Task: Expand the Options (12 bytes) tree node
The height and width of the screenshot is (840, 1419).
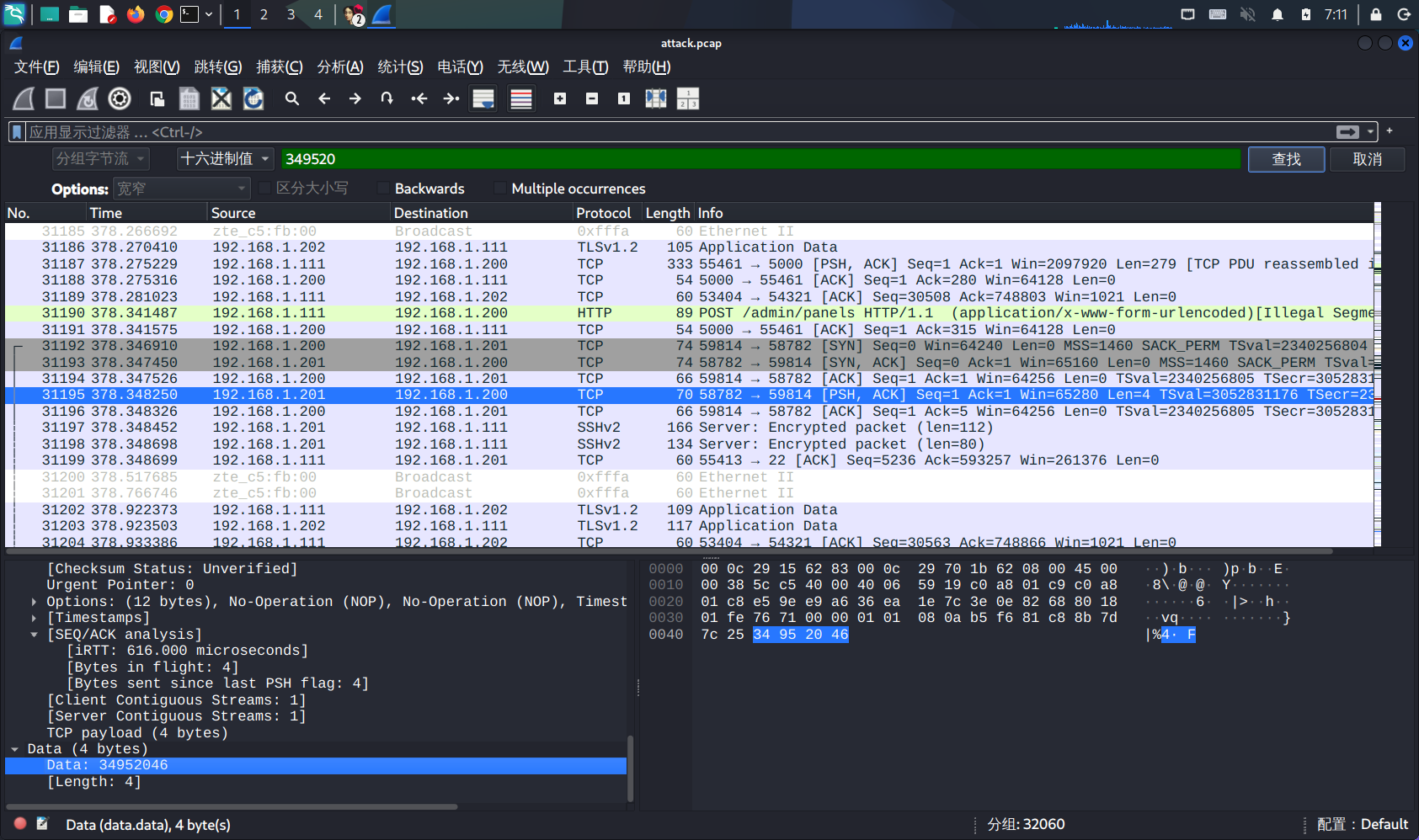Action: [34, 602]
